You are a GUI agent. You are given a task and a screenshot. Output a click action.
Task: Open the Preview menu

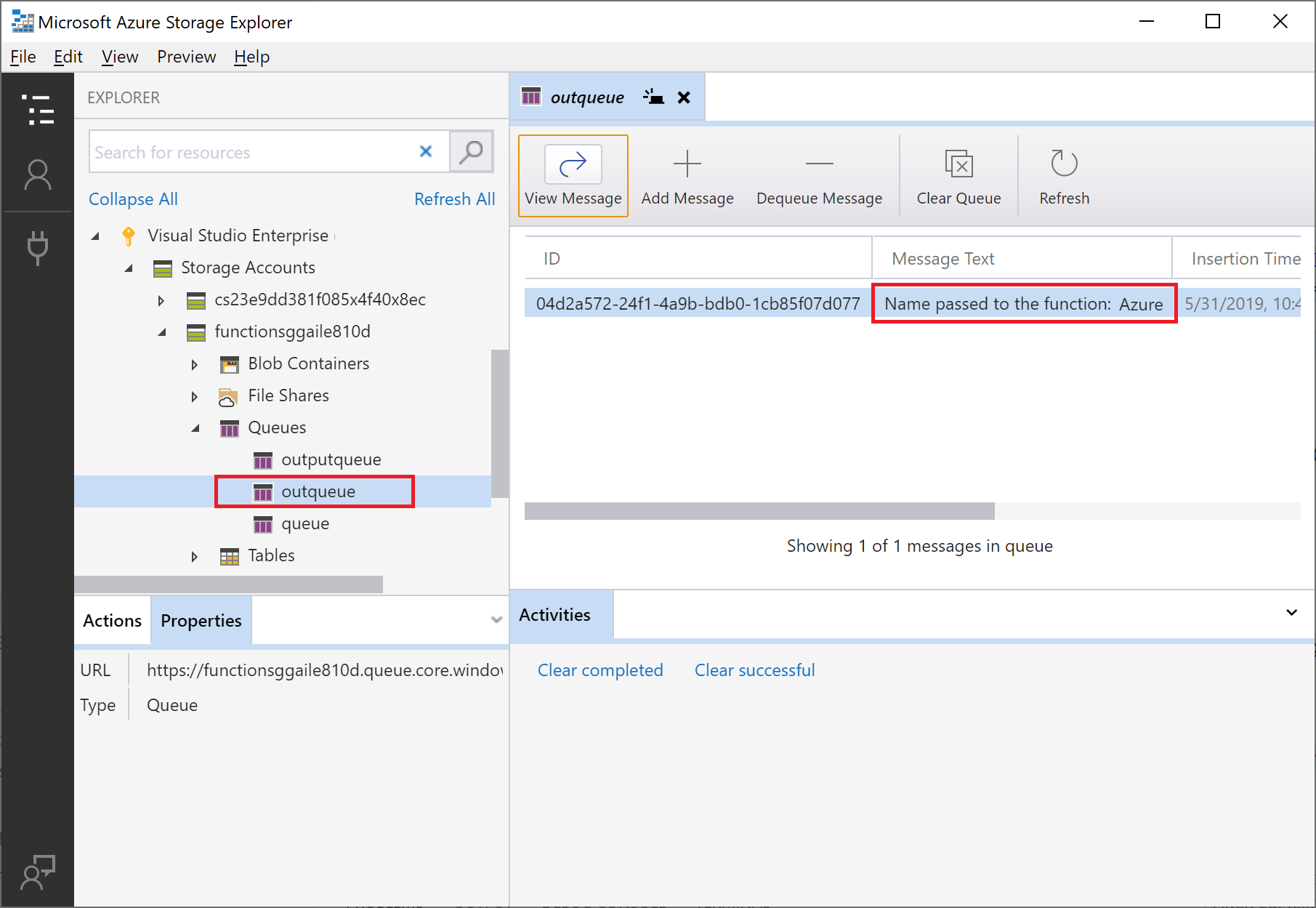(186, 56)
